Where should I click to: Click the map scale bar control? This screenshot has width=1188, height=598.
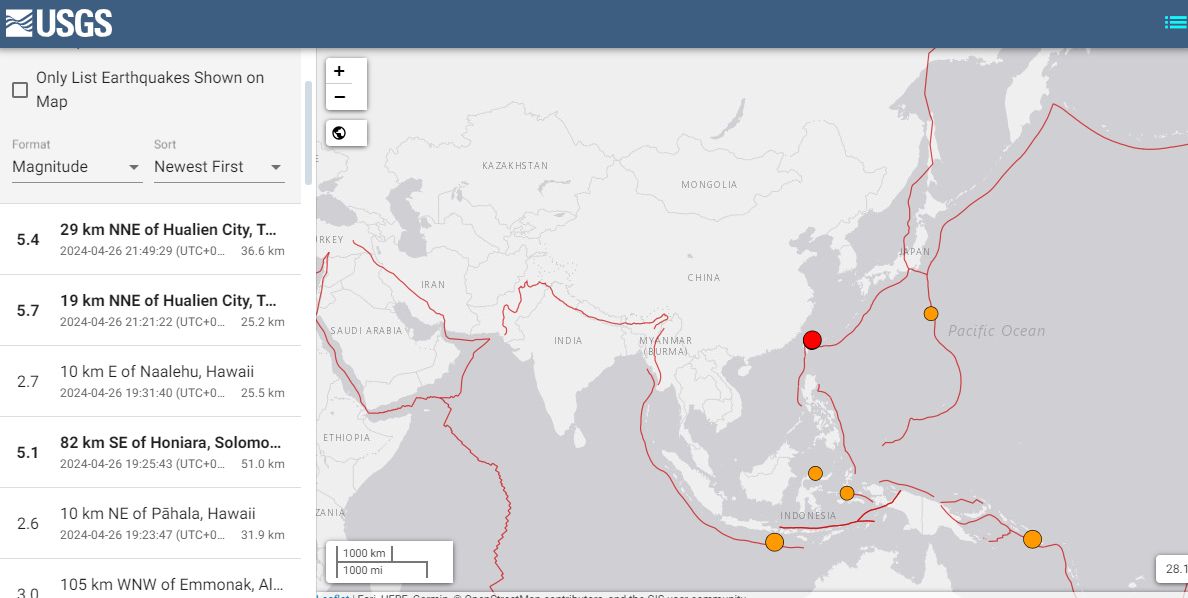click(x=389, y=561)
